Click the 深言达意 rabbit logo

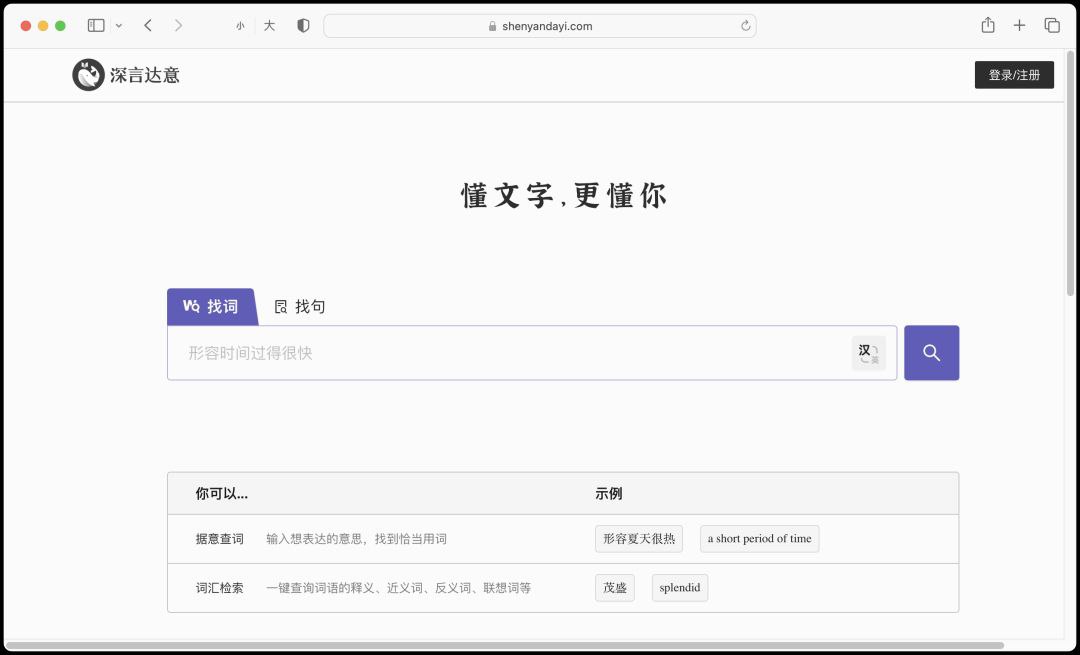point(88,74)
